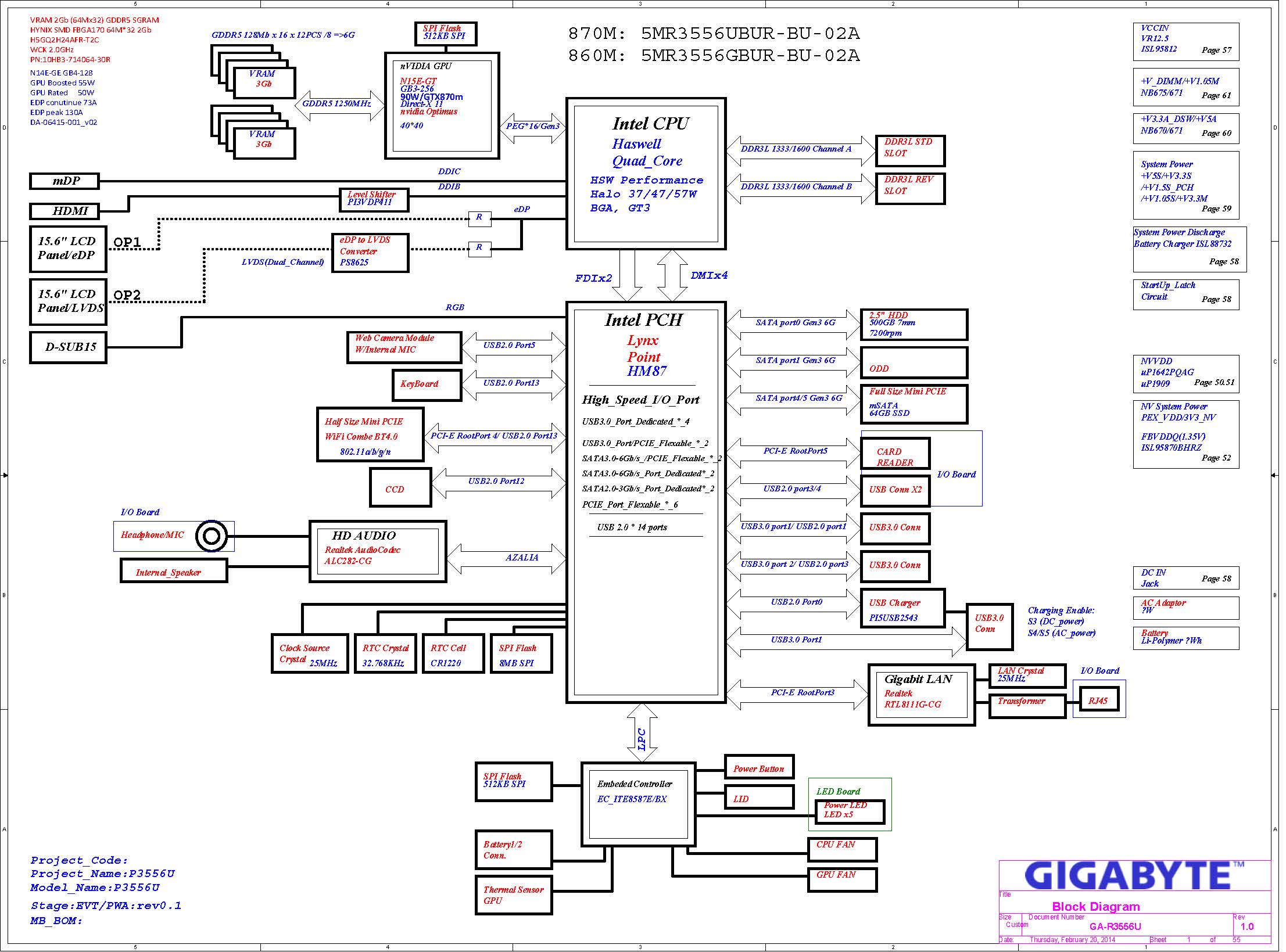Select the RTC Crystal 32.768KHz block
Screen dimensions: 1286x952
click(x=385, y=653)
